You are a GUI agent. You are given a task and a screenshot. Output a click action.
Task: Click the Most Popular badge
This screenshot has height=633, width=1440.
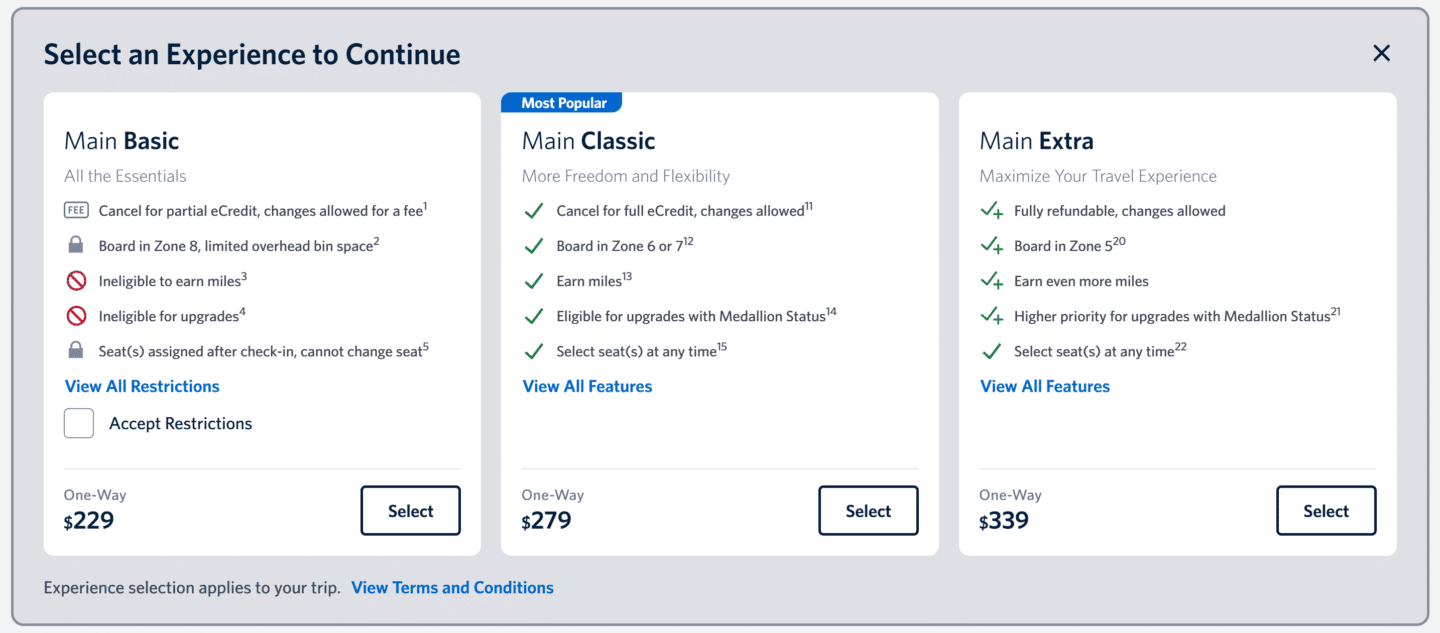pos(563,103)
